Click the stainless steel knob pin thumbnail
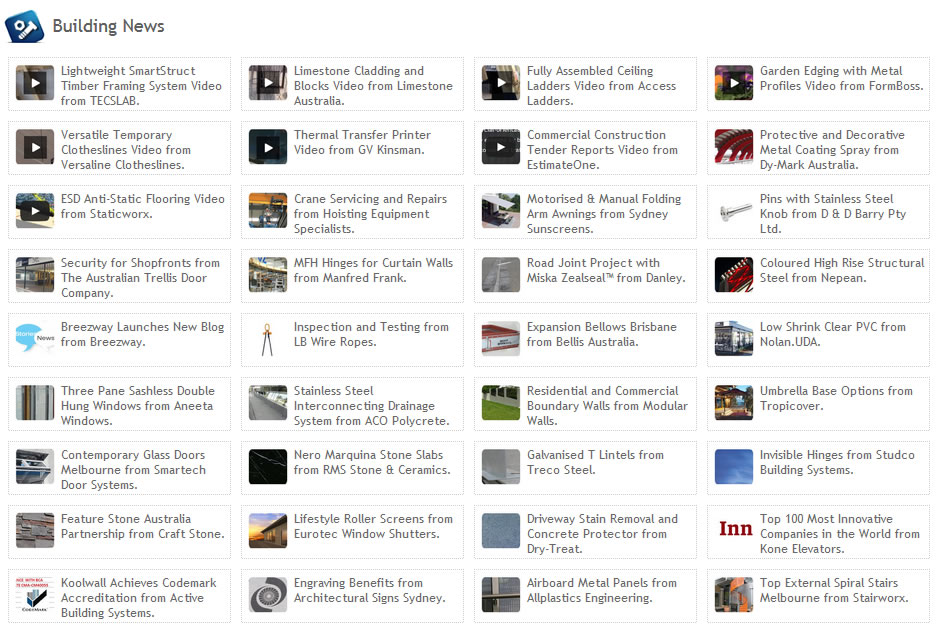936x630 pixels. point(734,211)
